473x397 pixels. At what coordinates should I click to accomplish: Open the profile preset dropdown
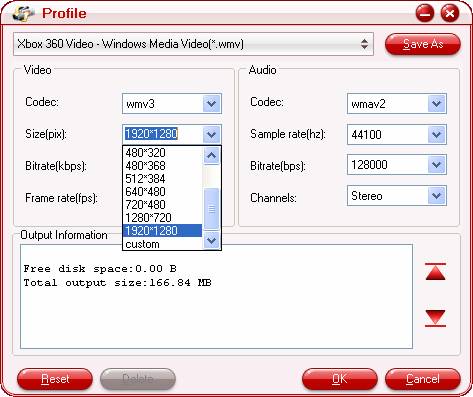(x=193, y=44)
